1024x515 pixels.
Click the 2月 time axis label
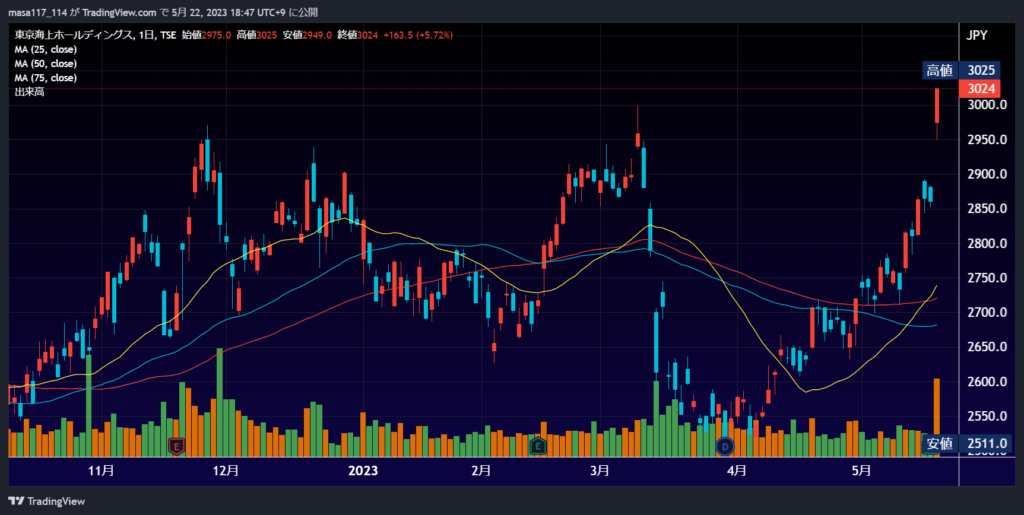point(481,471)
